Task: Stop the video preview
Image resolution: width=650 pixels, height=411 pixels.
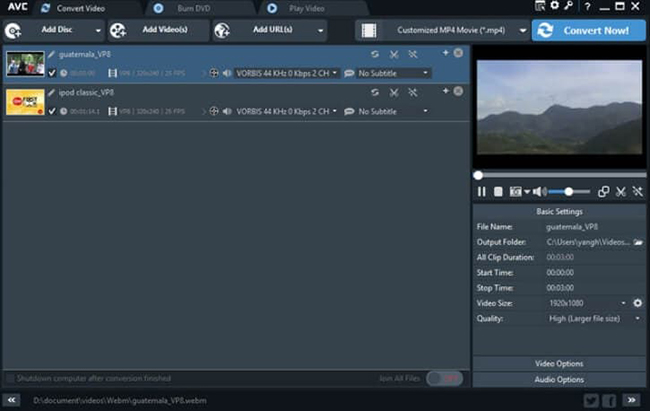Action: point(498,192)
